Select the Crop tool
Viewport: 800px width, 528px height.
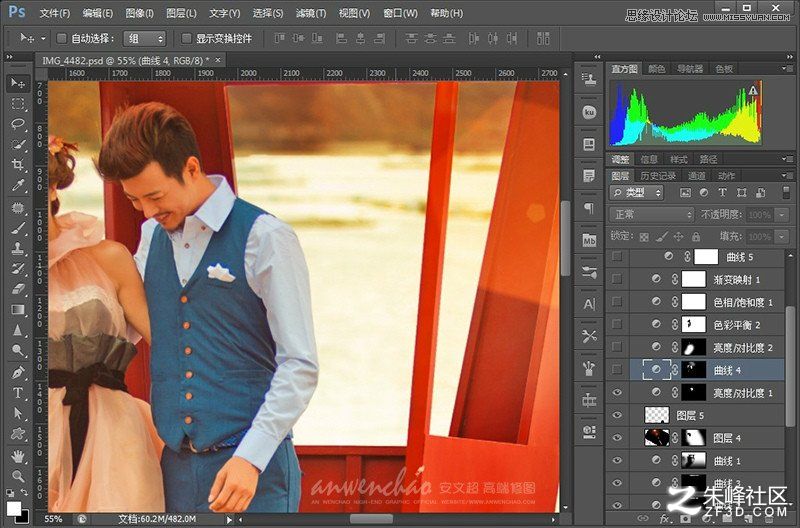click(18, 165)
